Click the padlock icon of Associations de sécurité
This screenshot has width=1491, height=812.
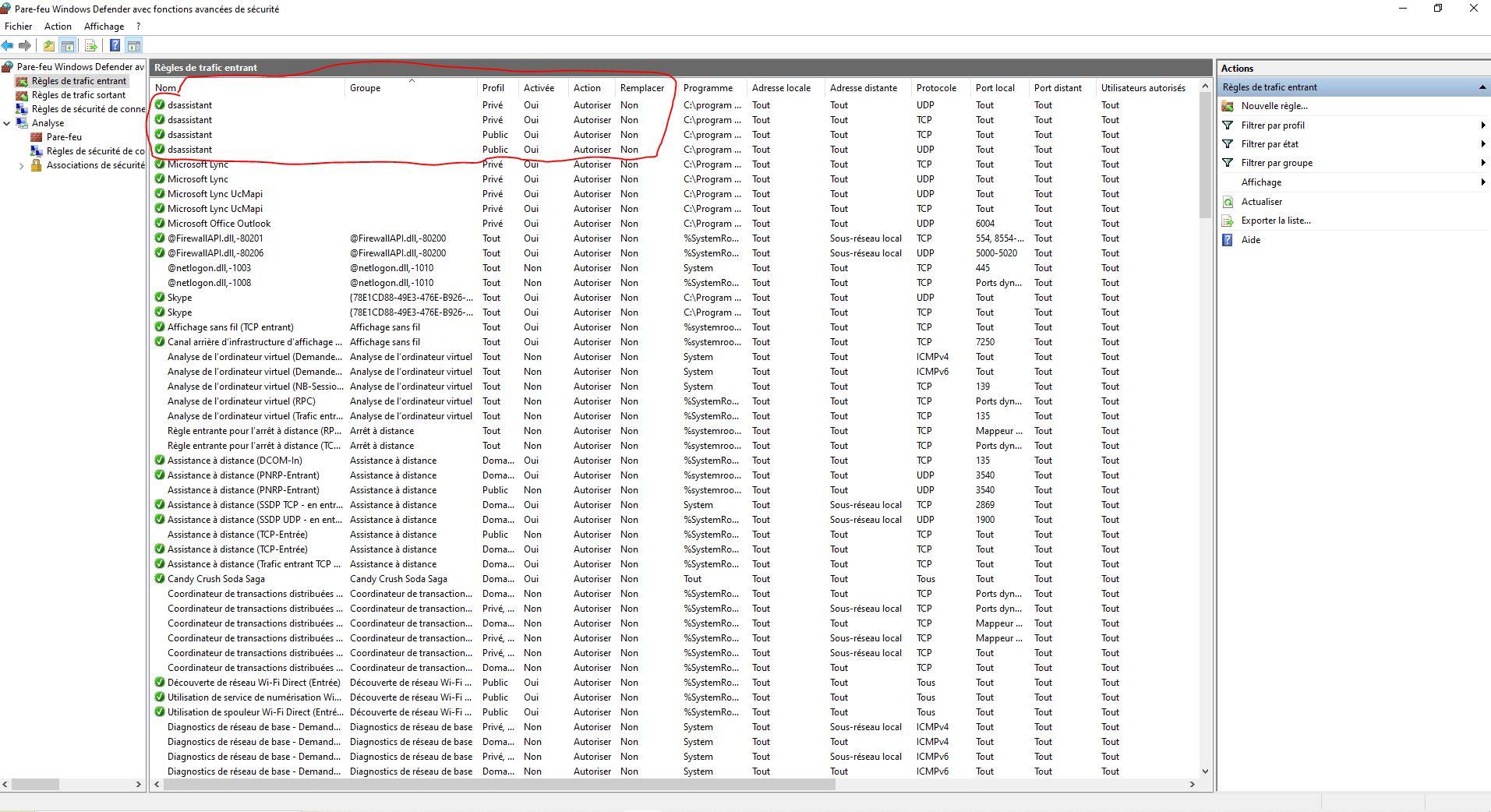point(36,165)
